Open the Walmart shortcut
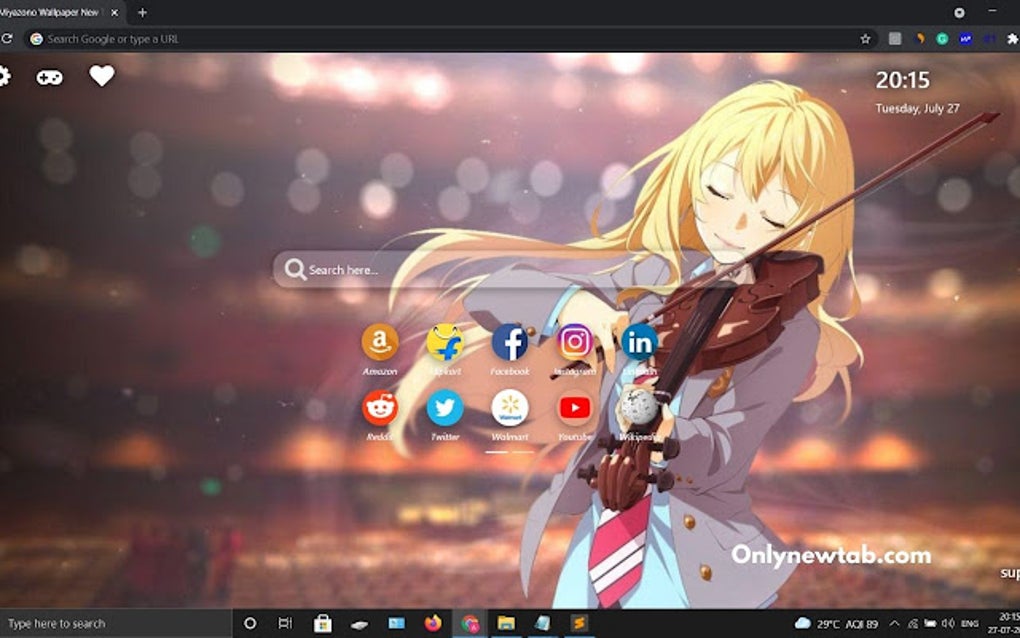 click(510, 408)
